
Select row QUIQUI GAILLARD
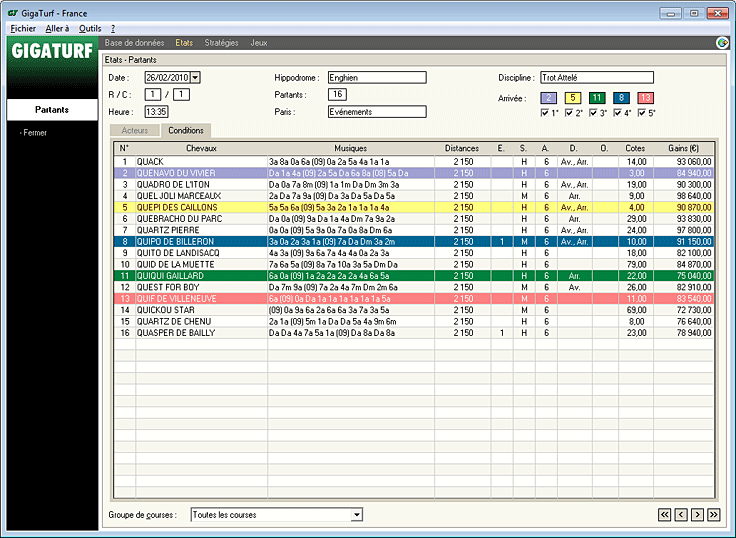coord(414,276)
